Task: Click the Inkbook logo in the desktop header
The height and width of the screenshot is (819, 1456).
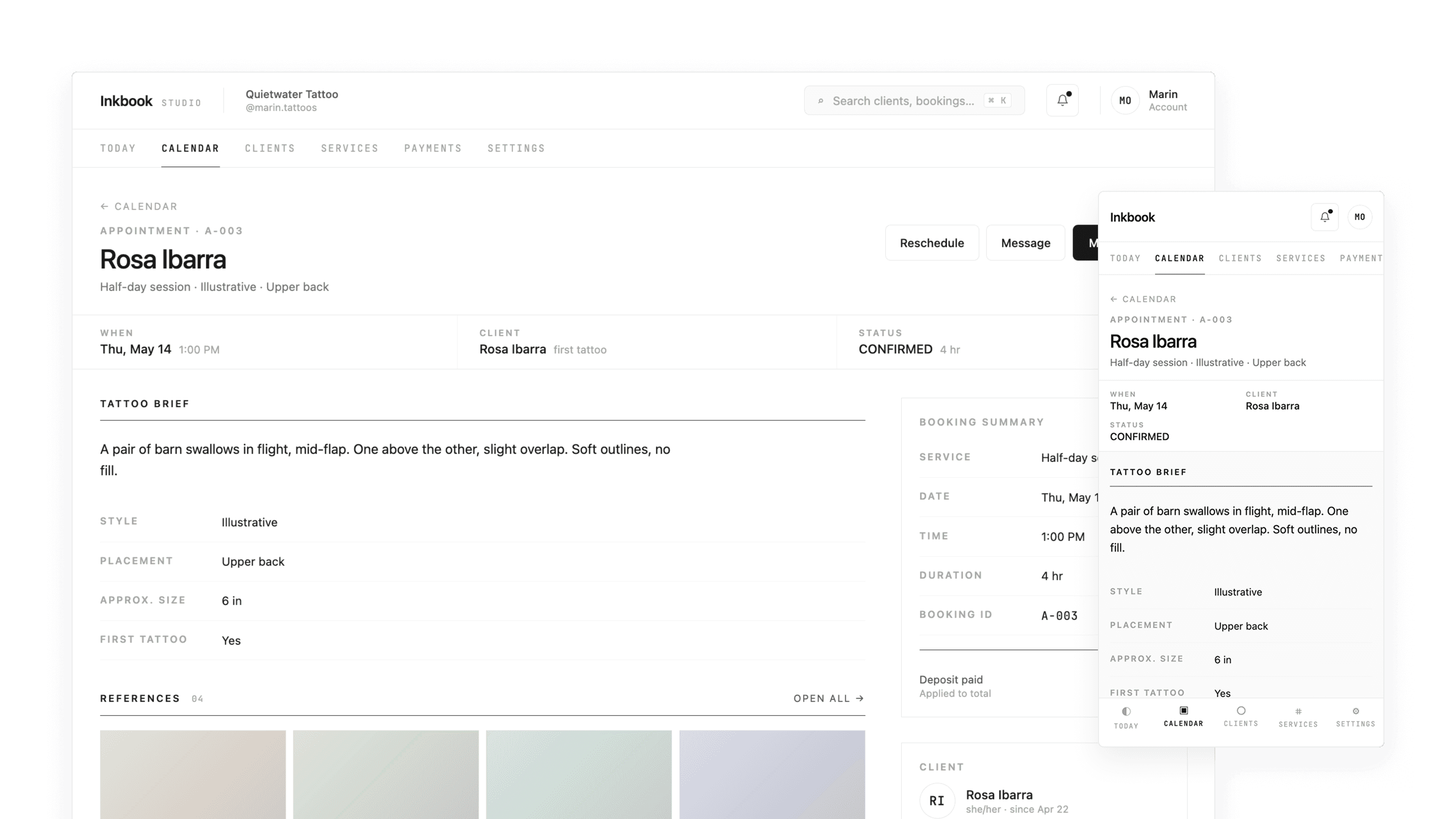Action: point(126,100)
